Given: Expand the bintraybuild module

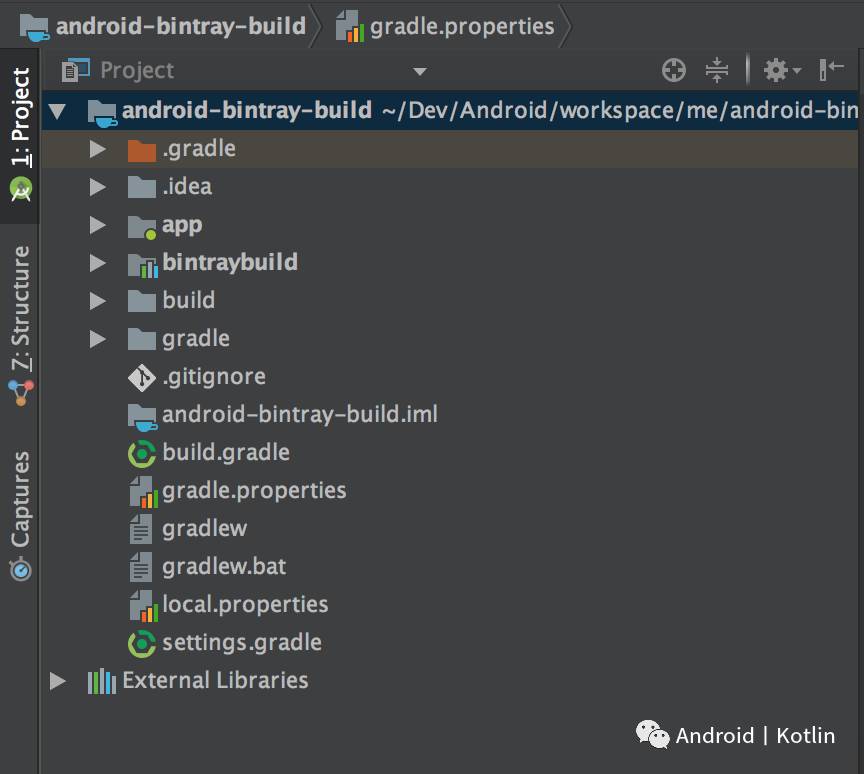Looking at the screenshot, I should (98, 263).
